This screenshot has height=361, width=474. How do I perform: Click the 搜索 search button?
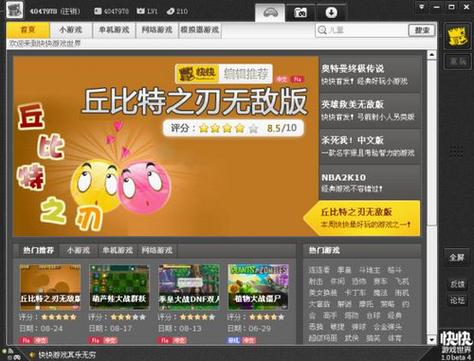[422, 30]
